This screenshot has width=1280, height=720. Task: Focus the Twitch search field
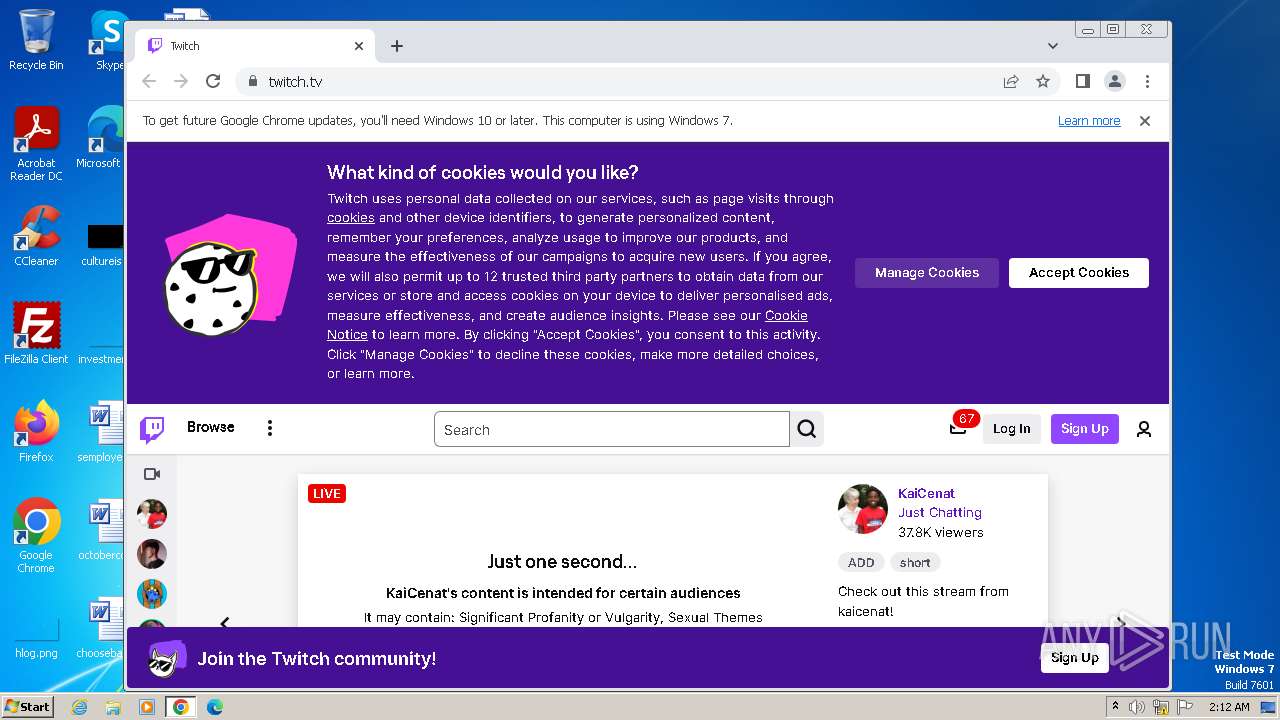tap(611, 429)
